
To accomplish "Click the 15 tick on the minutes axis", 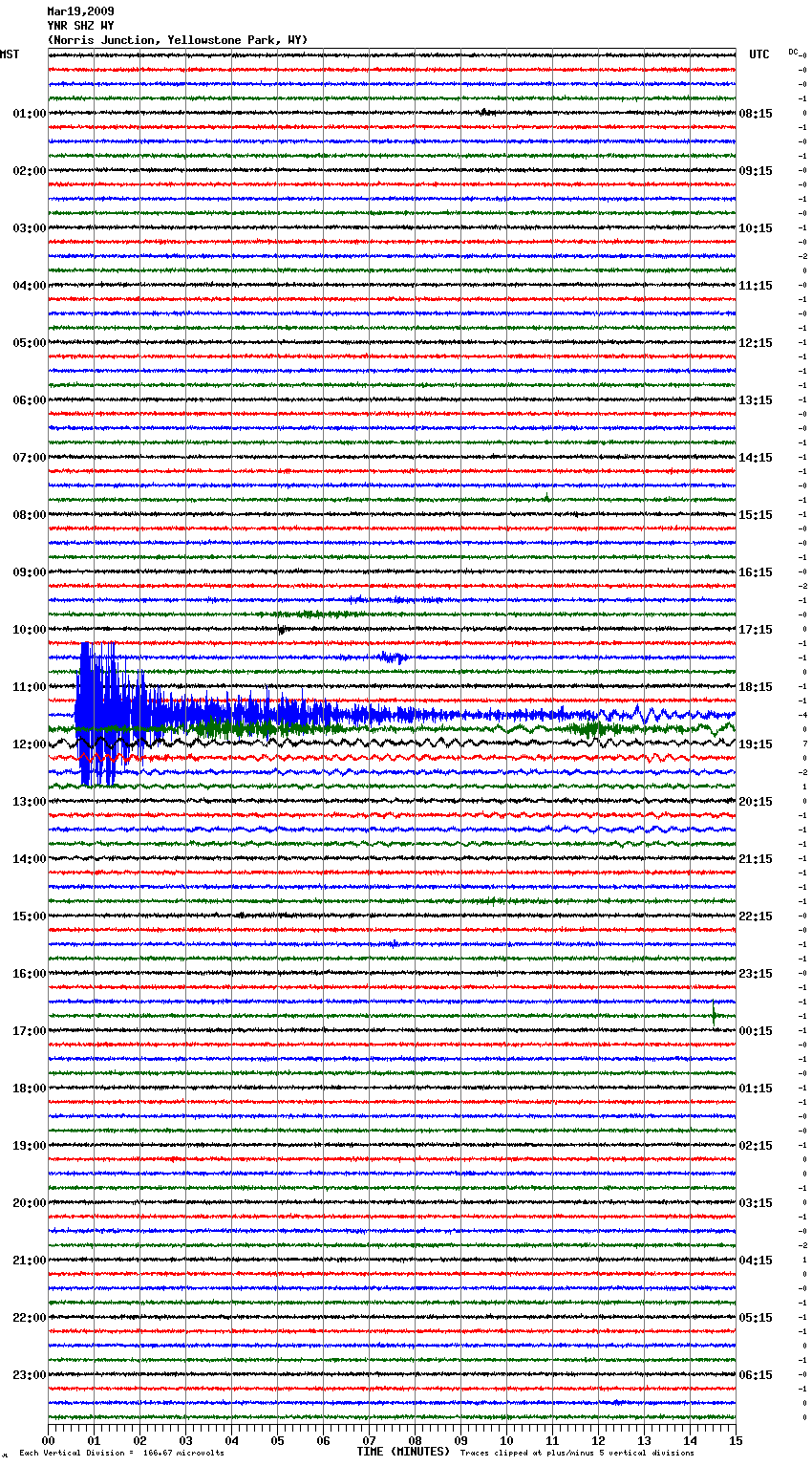I will pos(736,1440).
